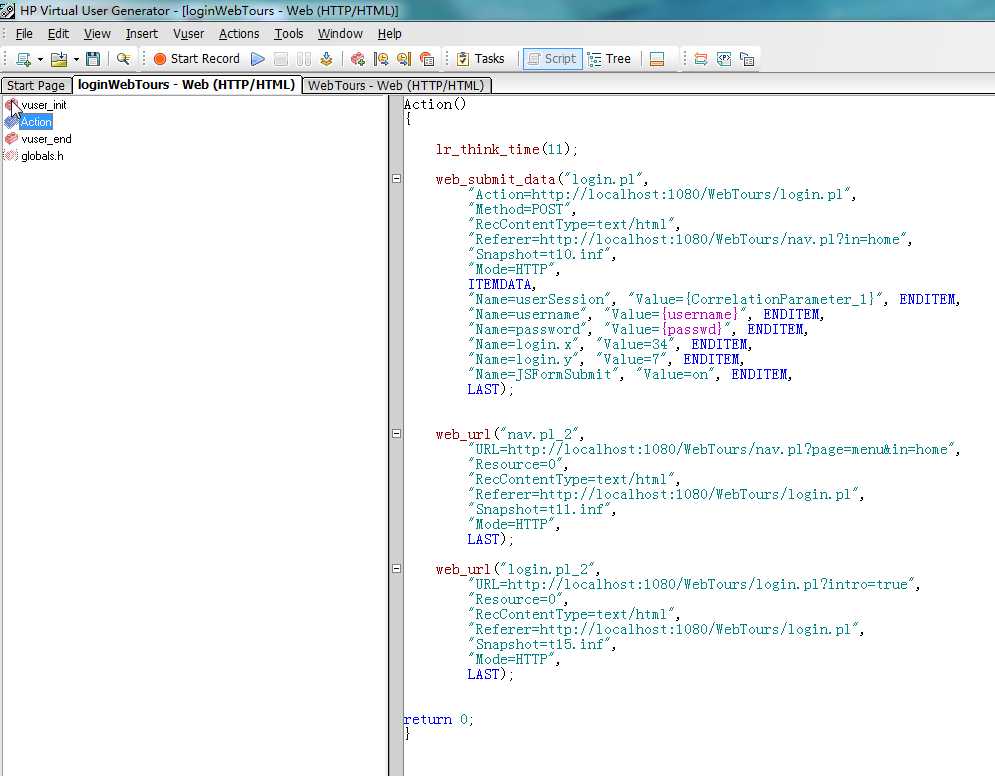995x776 pixels.
Task: Collapse the web_url login.pl_2 code block
Action: click(x=397, y=569)
